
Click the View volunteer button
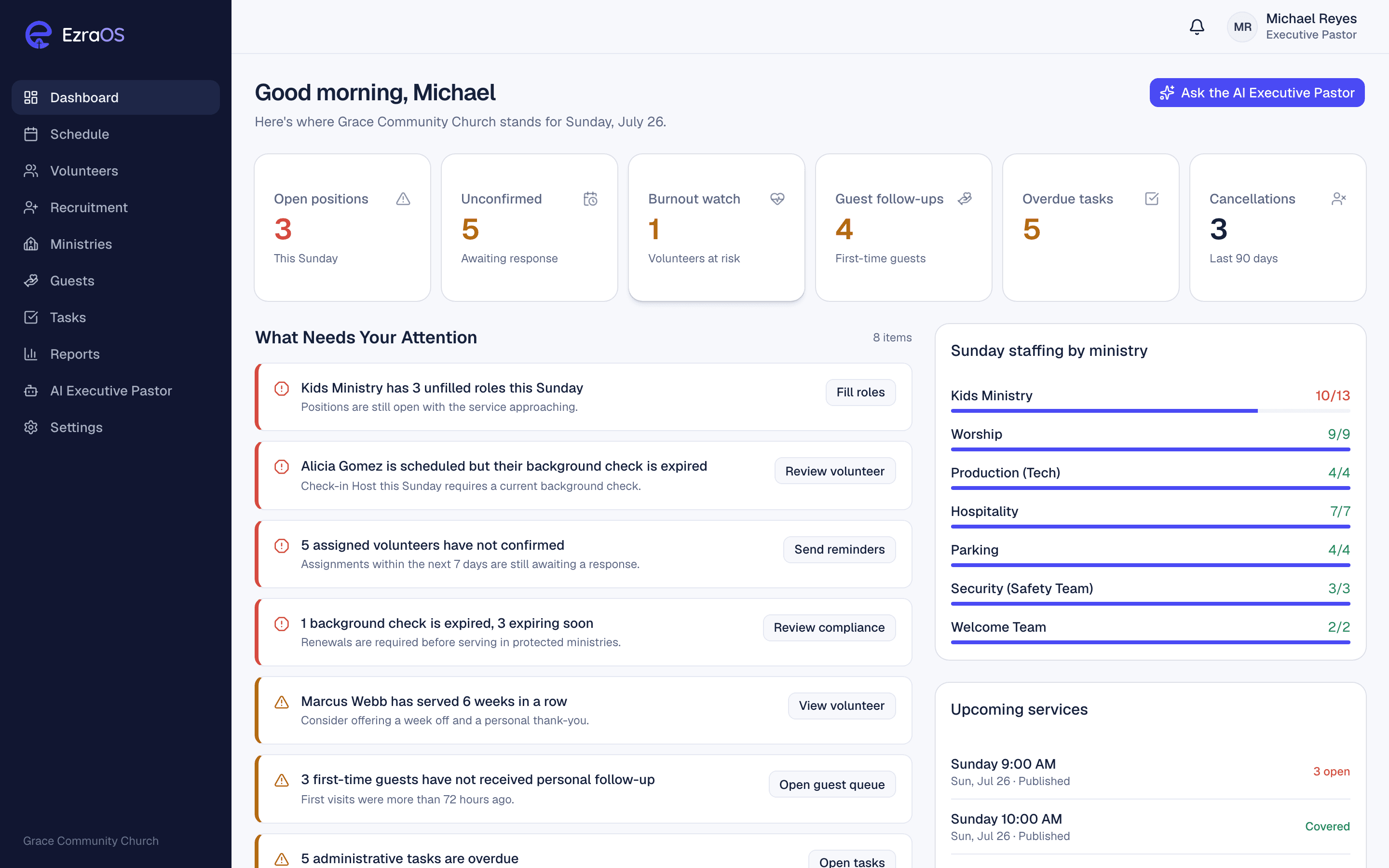(842, 705)
